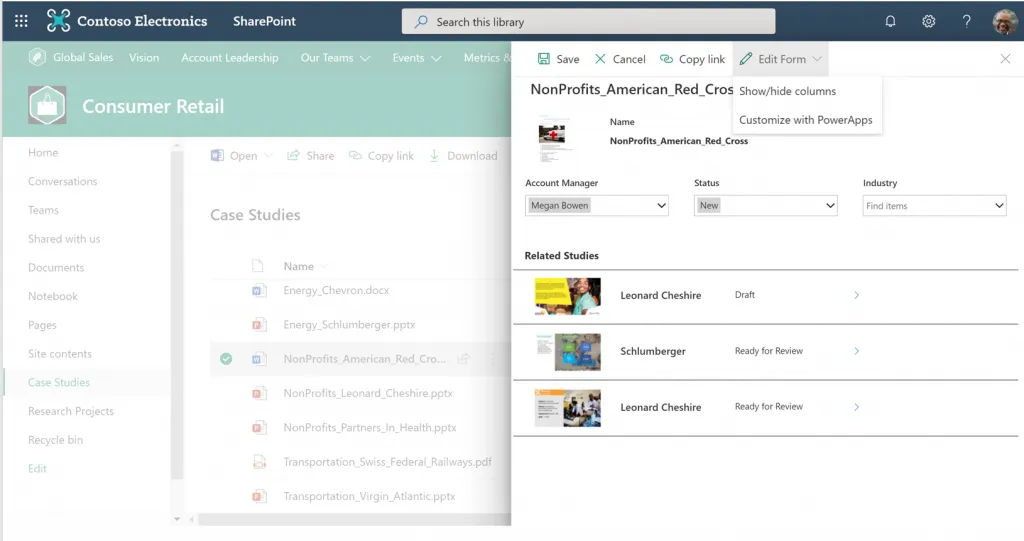Click the Schlumberger study thumbnail
Image resolution: width=1024 pixels, height=541 pixels.
pos(568,352)
